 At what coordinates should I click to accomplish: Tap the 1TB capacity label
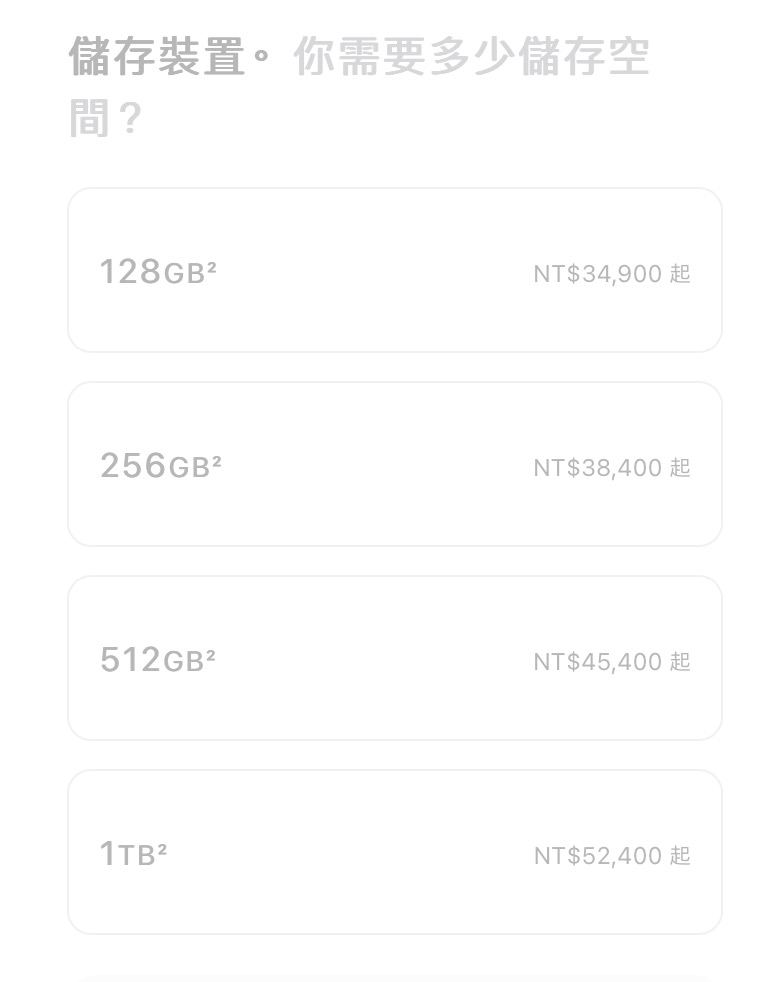tap(133, 854)
